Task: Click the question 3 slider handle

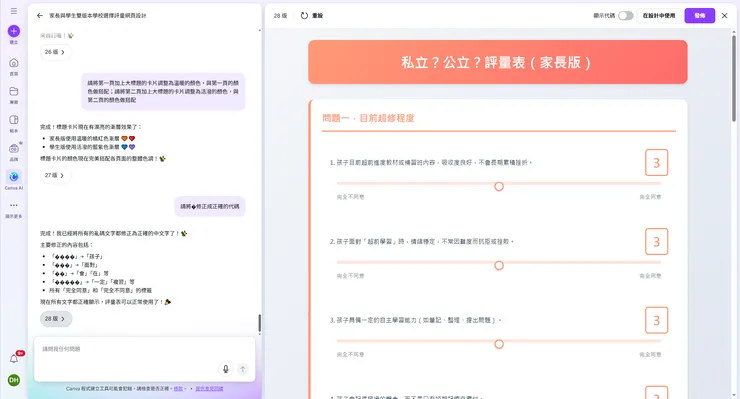Action: (x=499, y=344)
